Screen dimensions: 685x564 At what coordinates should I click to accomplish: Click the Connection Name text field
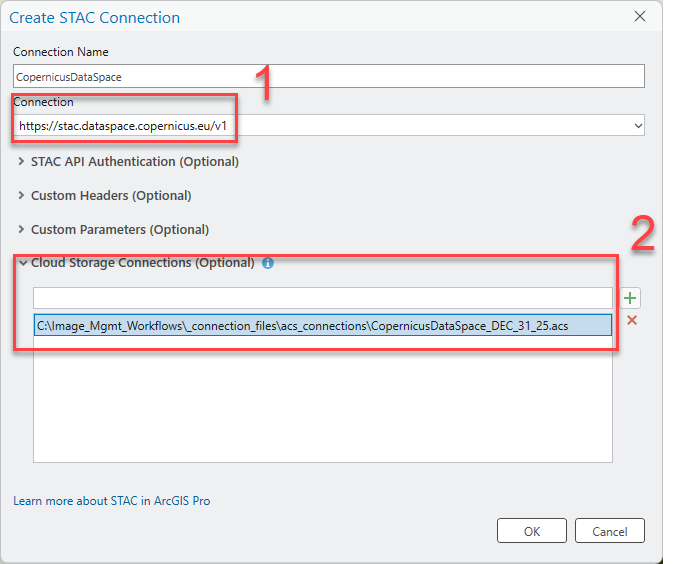(328, 76)
